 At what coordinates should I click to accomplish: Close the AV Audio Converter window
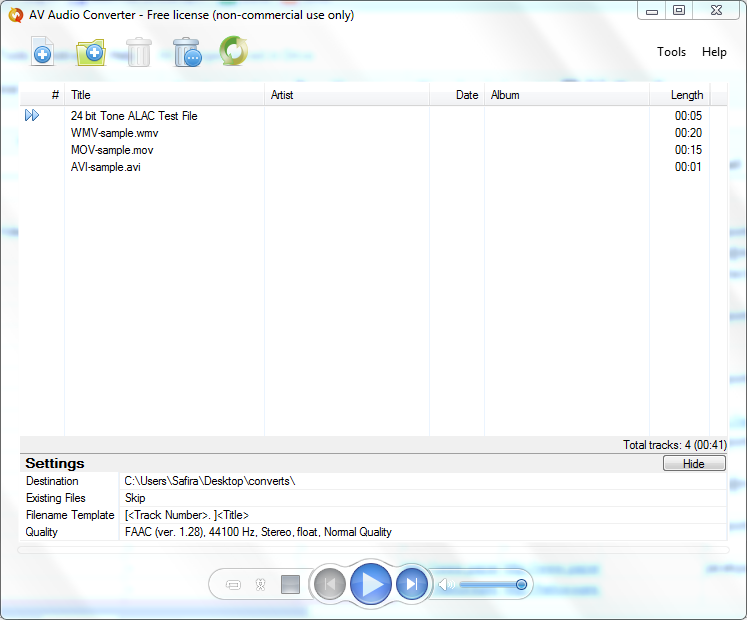click(717, 10)
